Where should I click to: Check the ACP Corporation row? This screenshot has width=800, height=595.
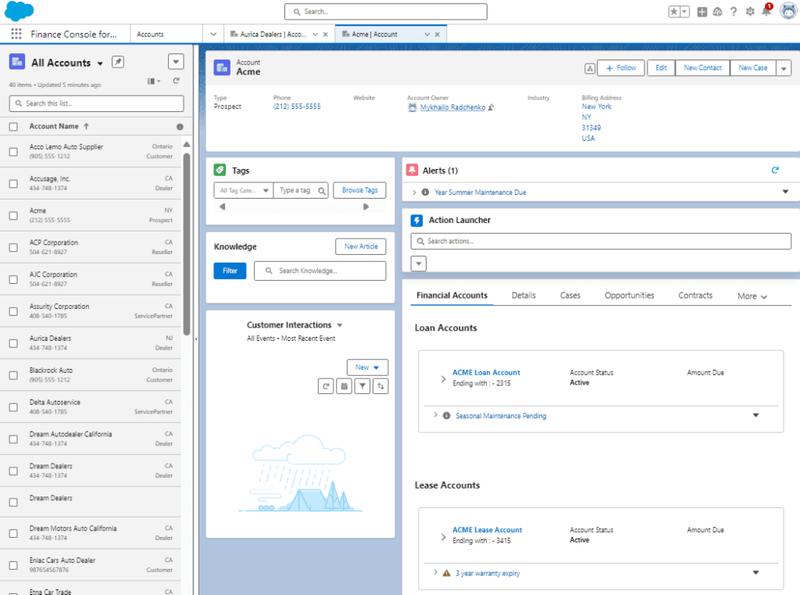coord(13,247)
